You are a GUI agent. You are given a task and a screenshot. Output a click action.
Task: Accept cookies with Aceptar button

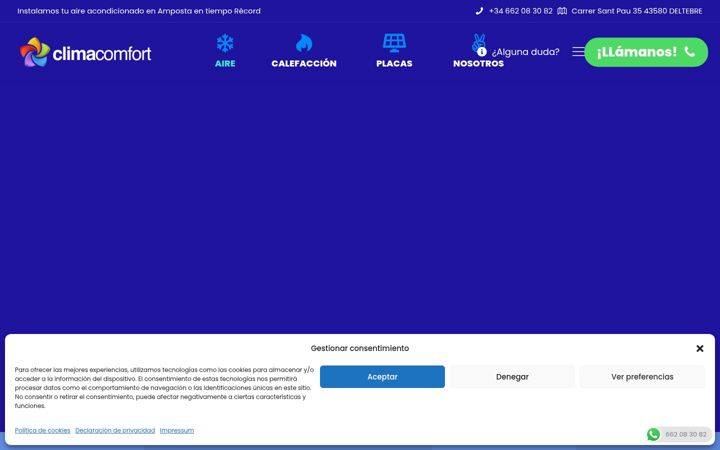[x=382, y=377]
